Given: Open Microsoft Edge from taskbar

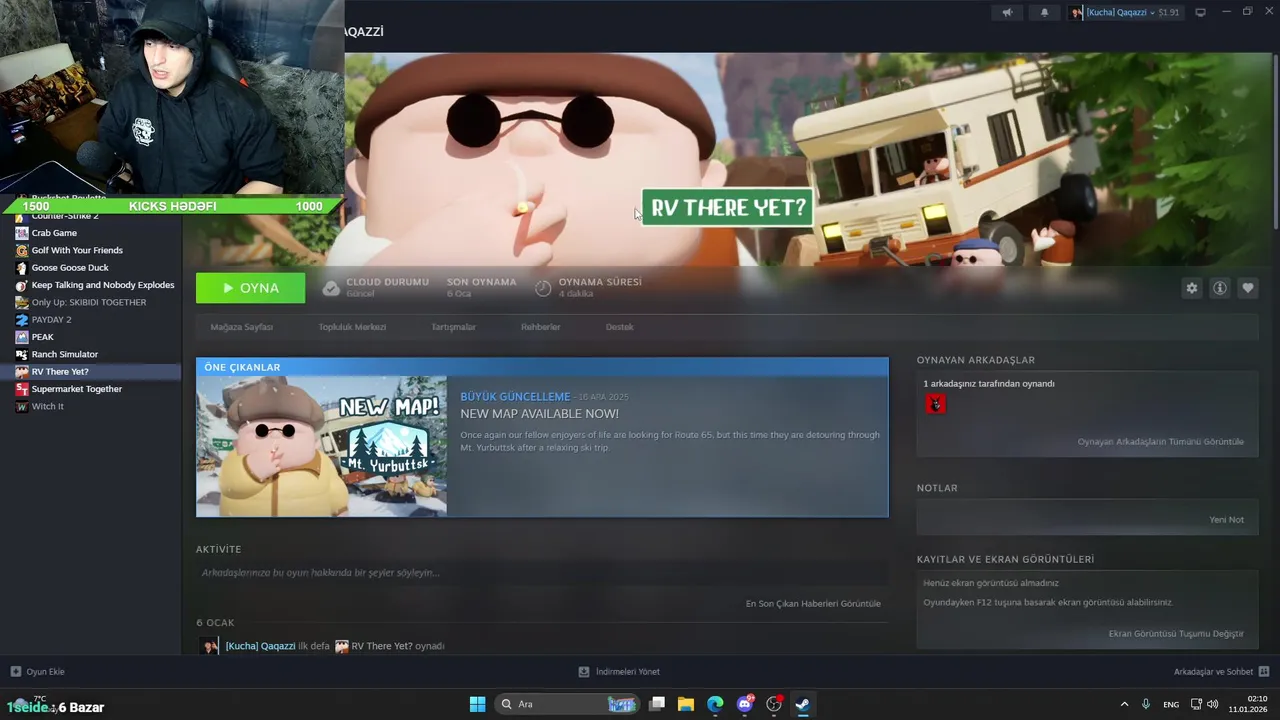Looking at the screenshot, I should pyautogui.click(x=715, y=704).
